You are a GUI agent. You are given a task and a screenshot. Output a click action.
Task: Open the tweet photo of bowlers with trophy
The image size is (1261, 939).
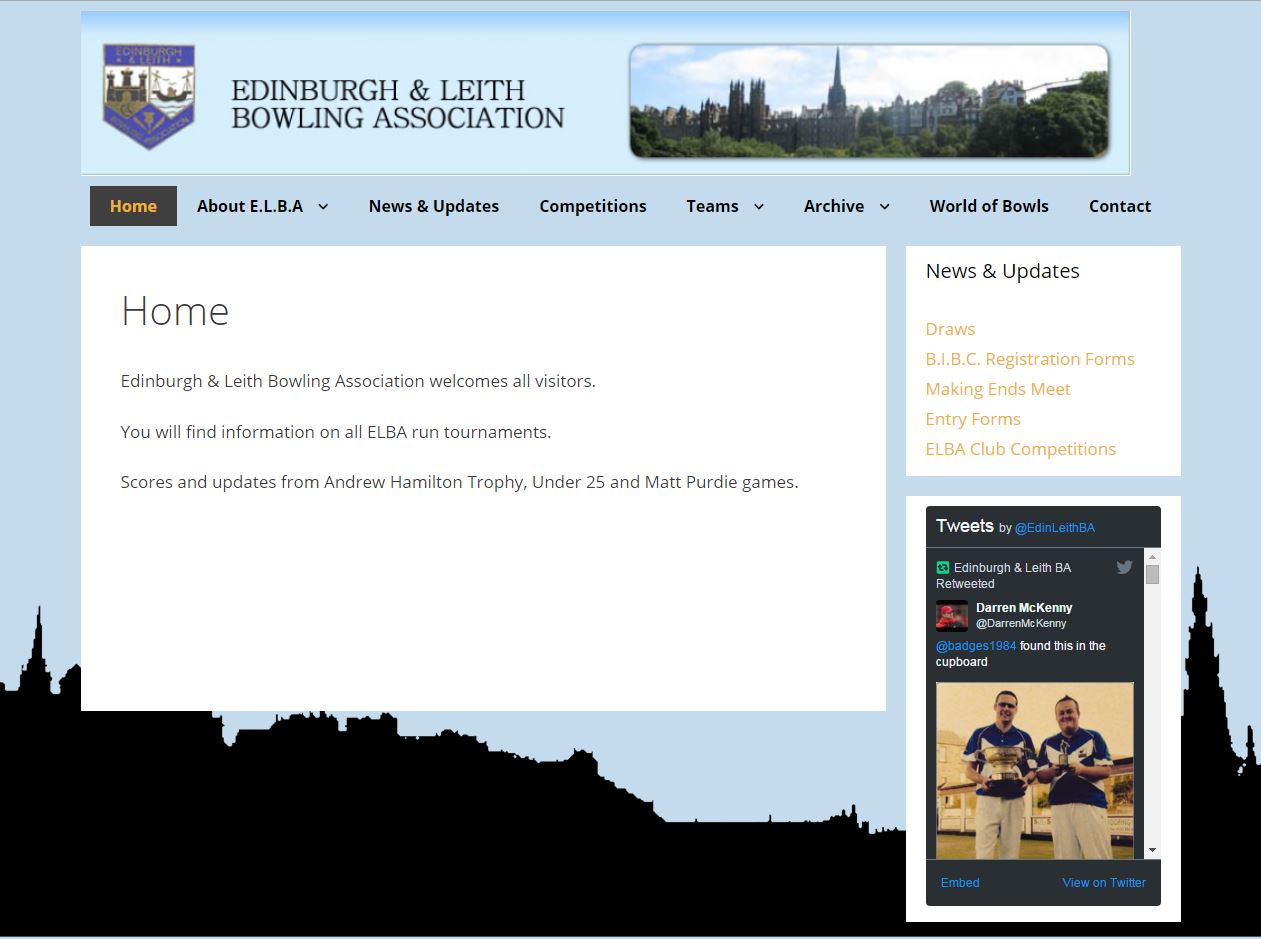(x=1035, y=771)
